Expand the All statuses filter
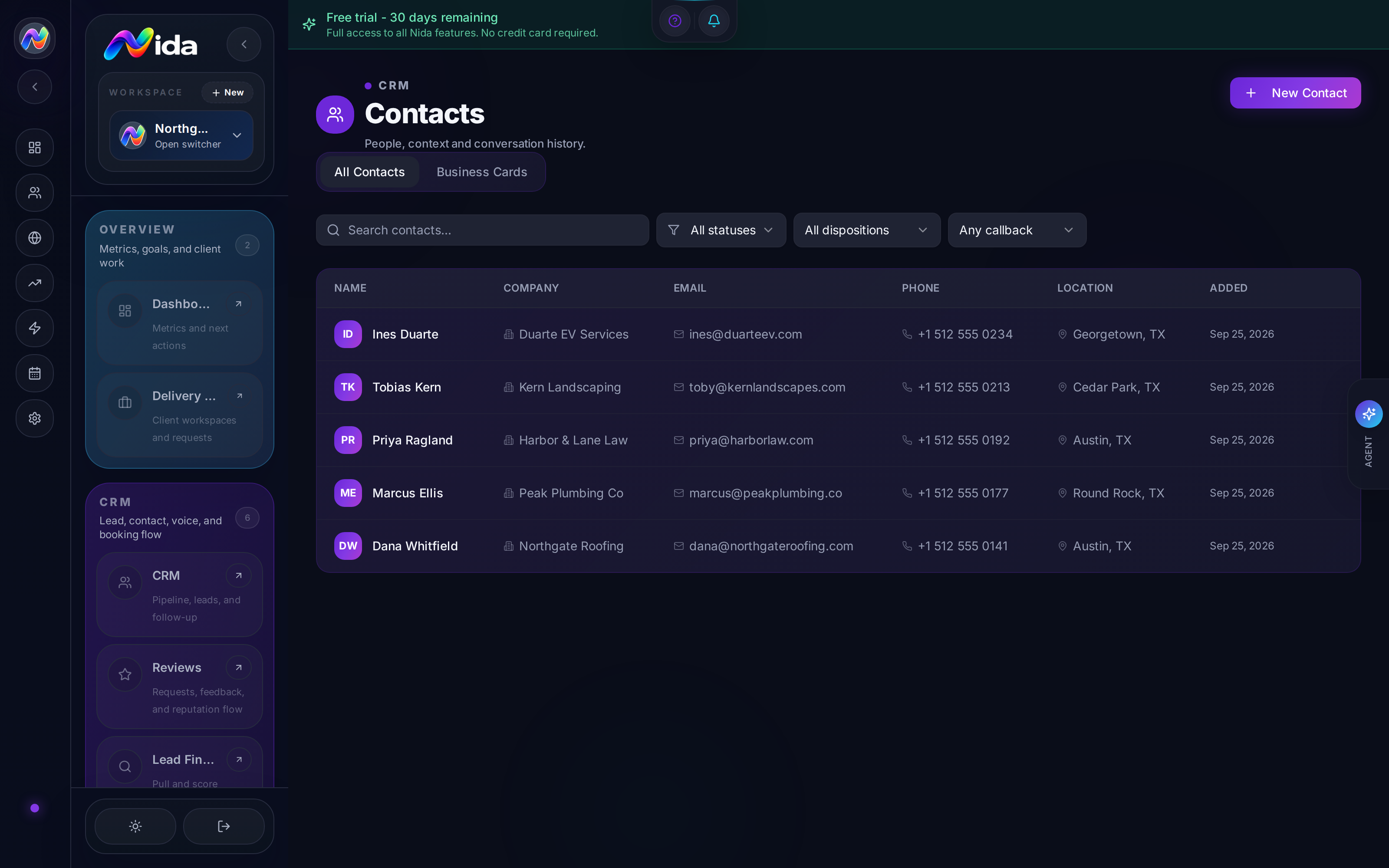This screenshot has width=1389, height=868. [x=721, y=230]
